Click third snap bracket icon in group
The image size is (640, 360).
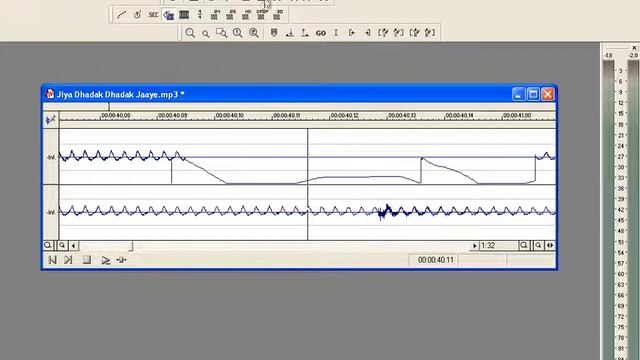point(414,33)
